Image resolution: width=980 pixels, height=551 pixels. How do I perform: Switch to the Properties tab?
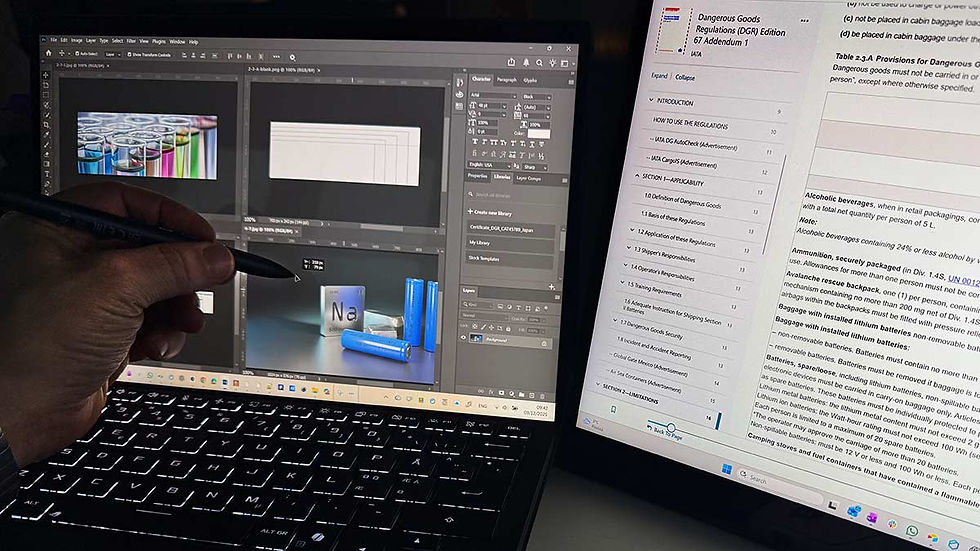click(x=478, y=176)
